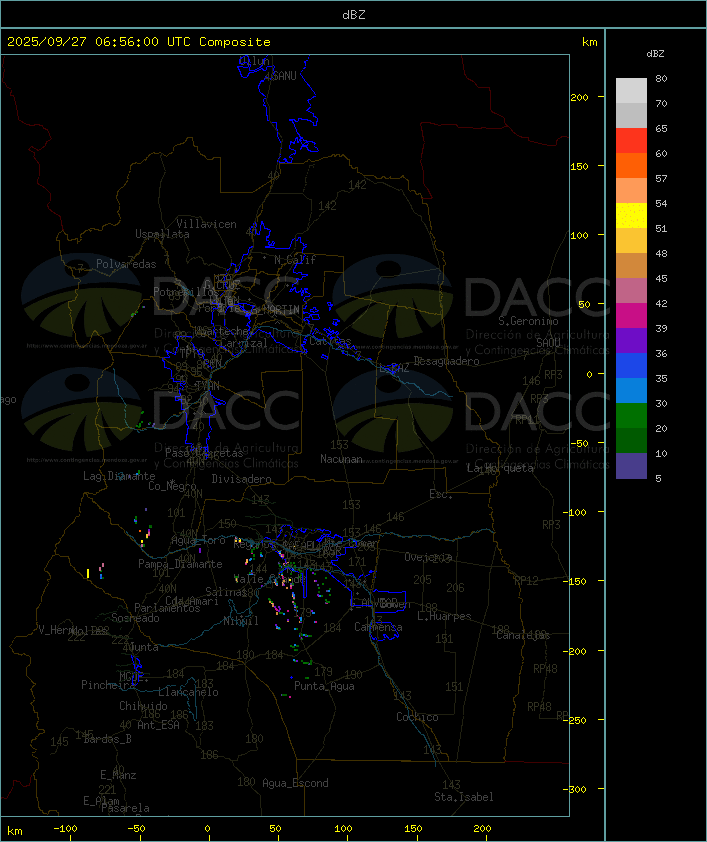The image size is (707, 842).
Task: Click the Nihuil map label
Action: [x=241, y=621]
